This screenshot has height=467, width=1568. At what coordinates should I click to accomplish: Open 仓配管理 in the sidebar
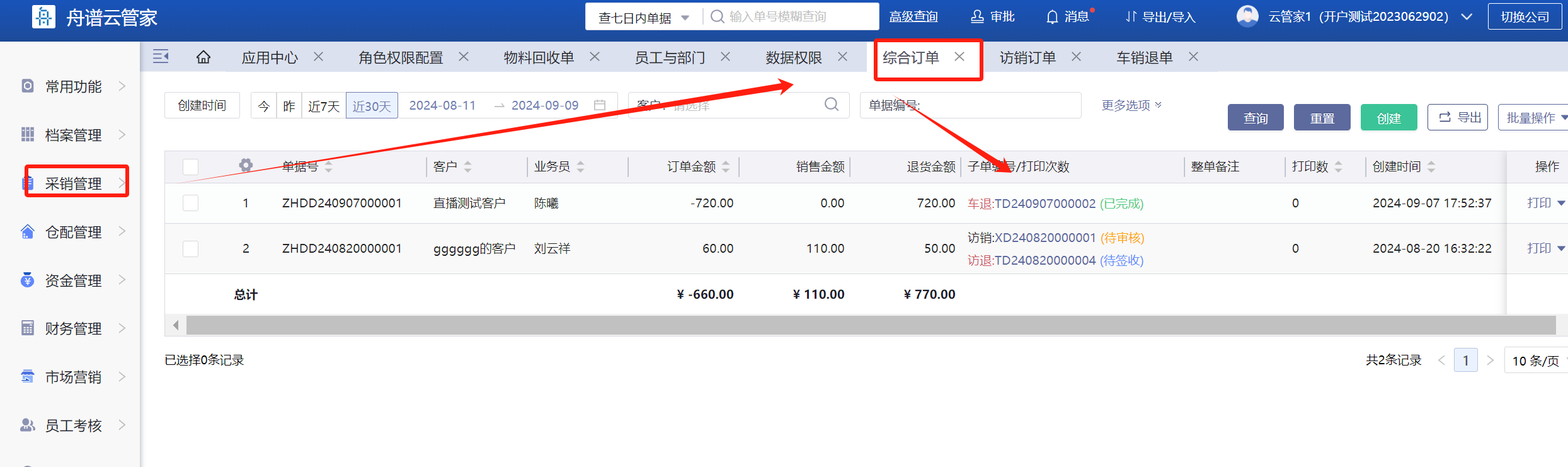pyautogui.click(x=73, y=232)
